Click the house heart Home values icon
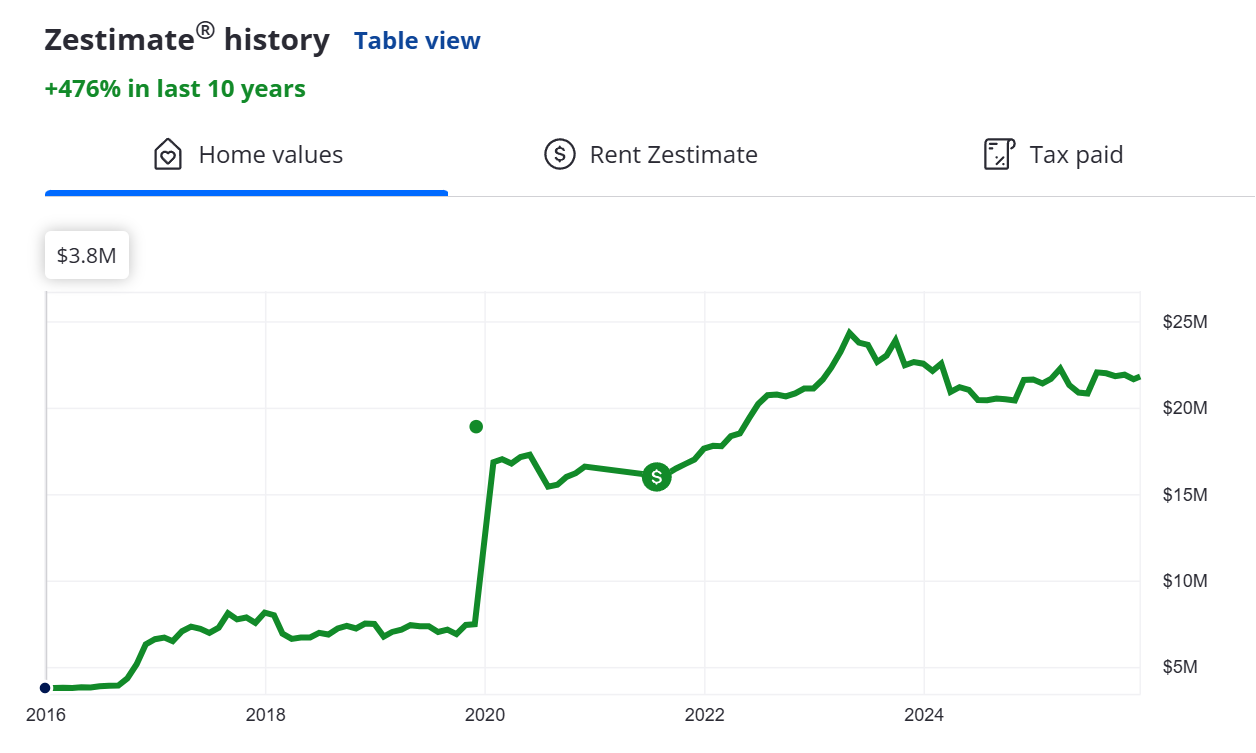1256x753 pixels. coord(168,155)
